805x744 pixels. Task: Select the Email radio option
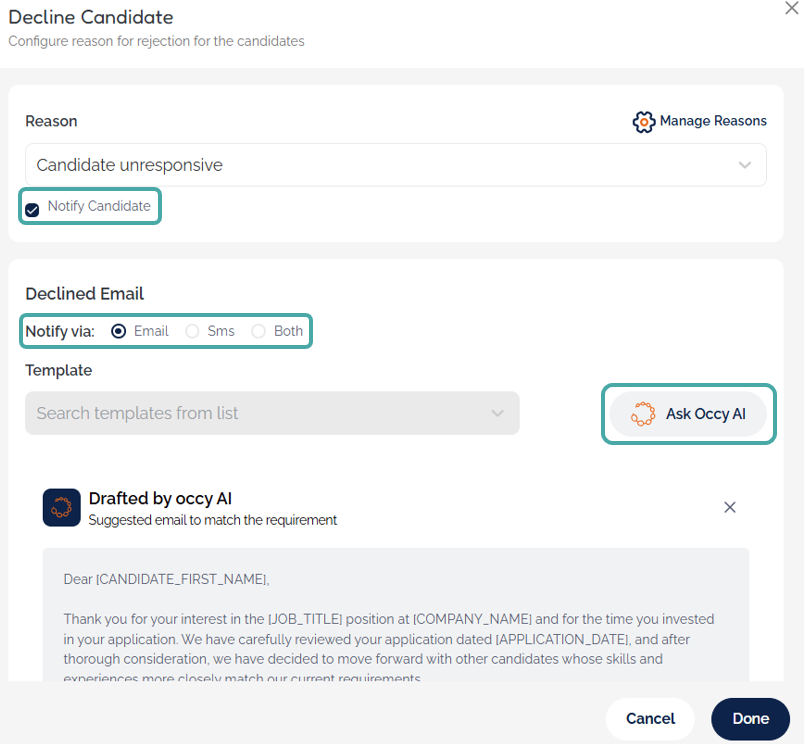click(x=119, y=331)
